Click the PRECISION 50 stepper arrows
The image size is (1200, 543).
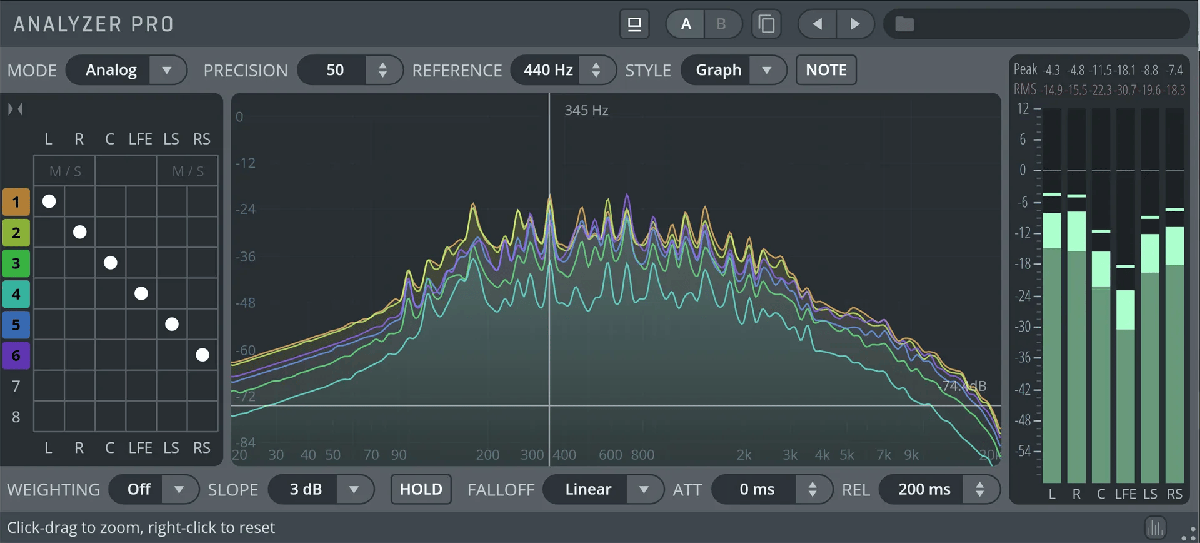[x=382, y=70]
